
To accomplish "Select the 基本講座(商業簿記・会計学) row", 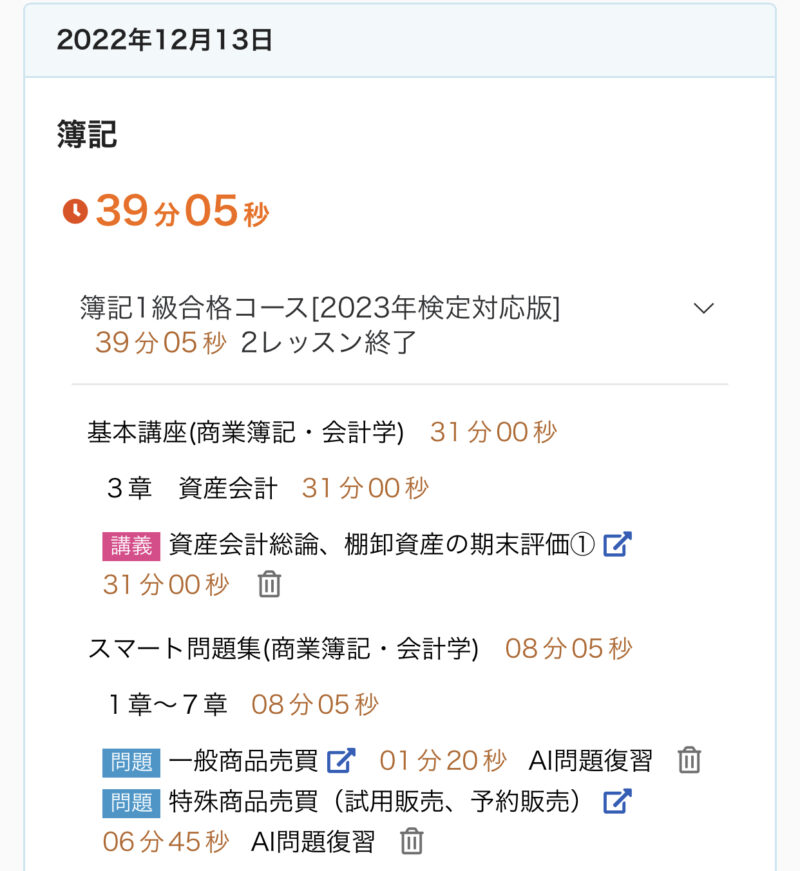I will coord(246,432).
